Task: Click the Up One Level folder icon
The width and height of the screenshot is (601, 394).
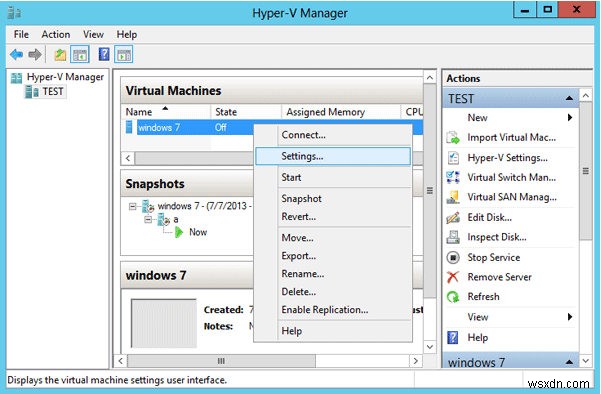Action: point(60,55)
